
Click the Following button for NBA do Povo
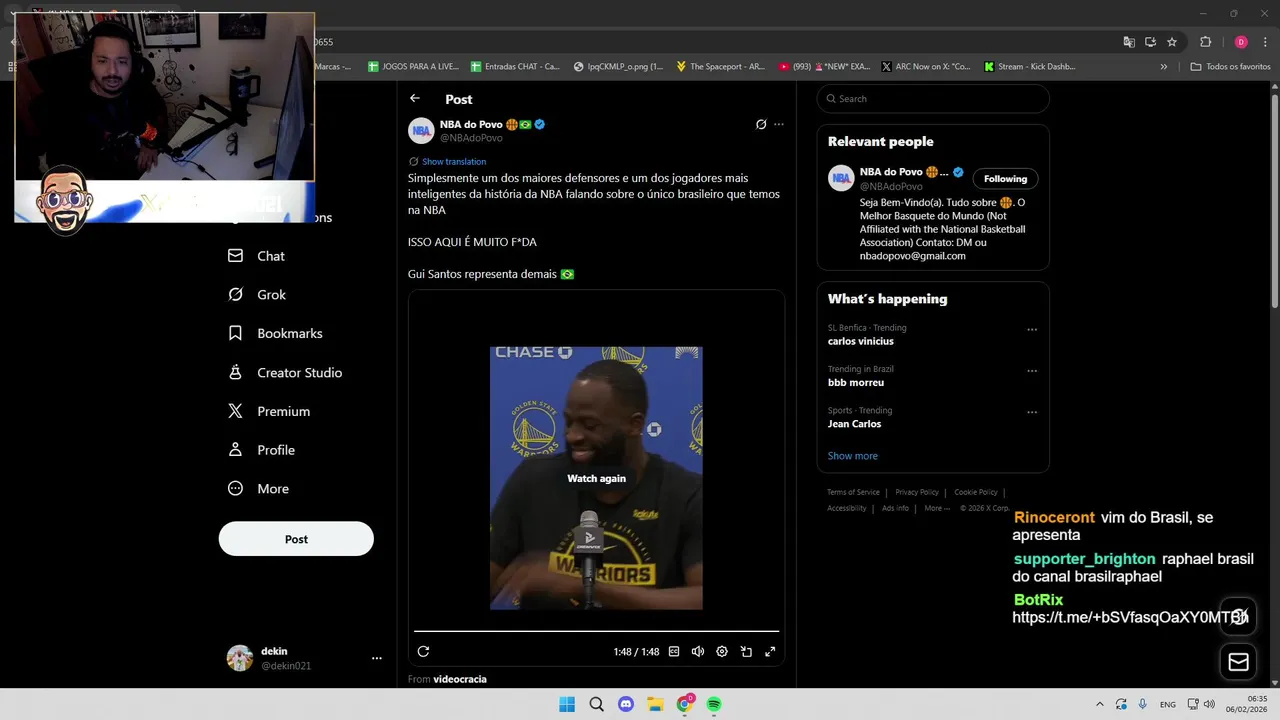coord(1005,179)
